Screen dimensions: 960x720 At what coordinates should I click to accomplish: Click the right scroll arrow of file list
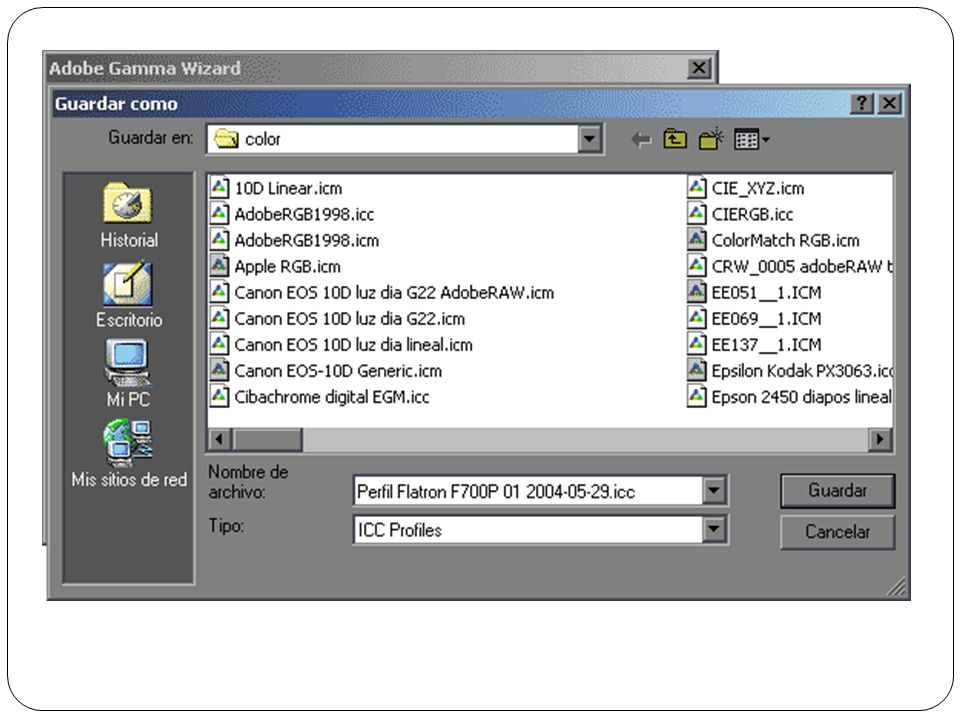point(880,438)
